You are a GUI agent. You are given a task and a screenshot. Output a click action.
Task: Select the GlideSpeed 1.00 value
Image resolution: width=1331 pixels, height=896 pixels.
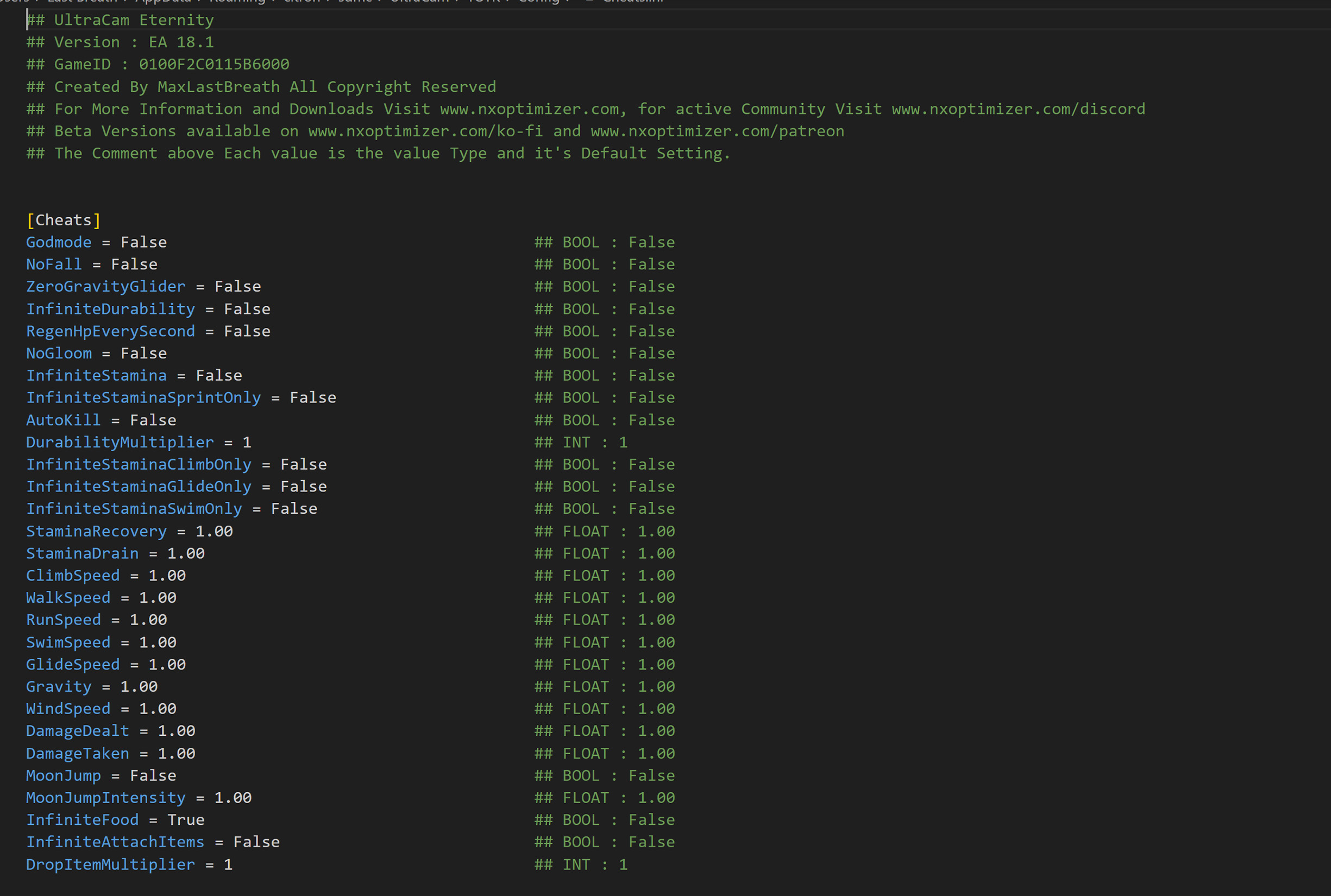pyautogui.click(x=167, y=665)
